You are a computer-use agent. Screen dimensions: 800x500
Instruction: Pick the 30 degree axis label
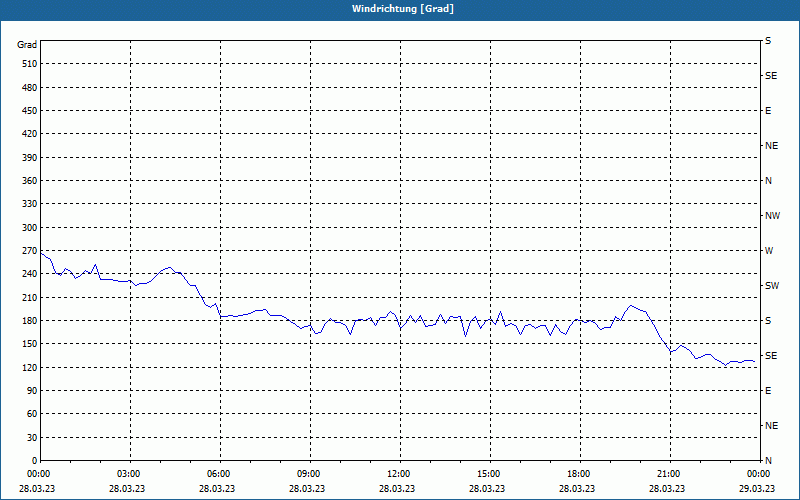click(x=32, y=437)
